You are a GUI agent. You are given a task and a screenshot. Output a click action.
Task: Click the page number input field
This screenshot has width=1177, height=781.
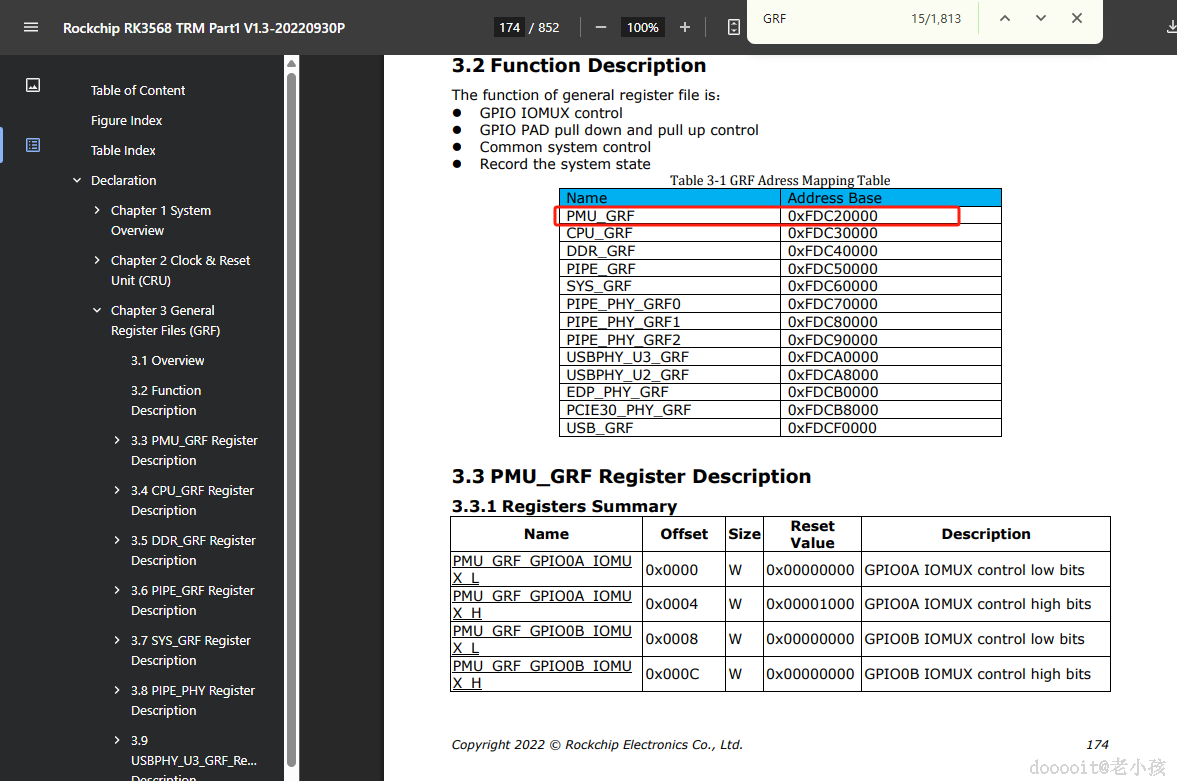[x=510, y=27]
